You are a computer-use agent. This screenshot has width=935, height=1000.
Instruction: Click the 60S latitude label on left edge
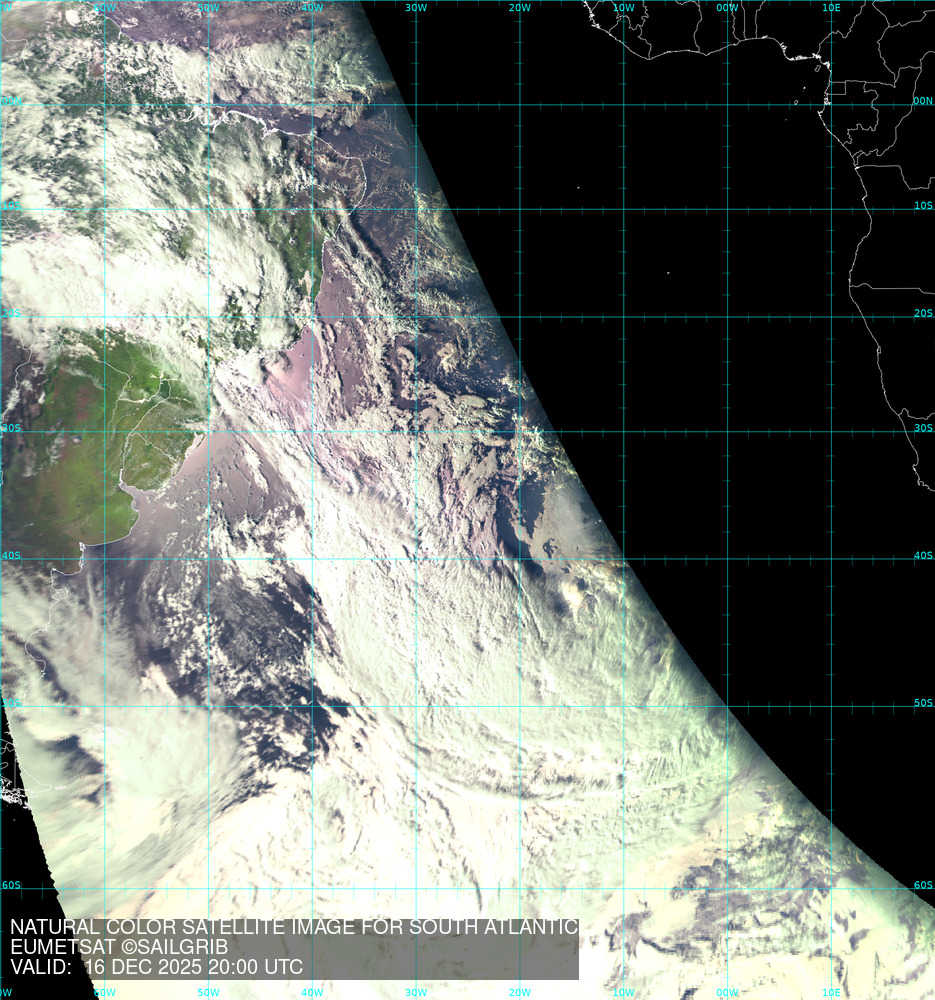[x=11, y=886]
